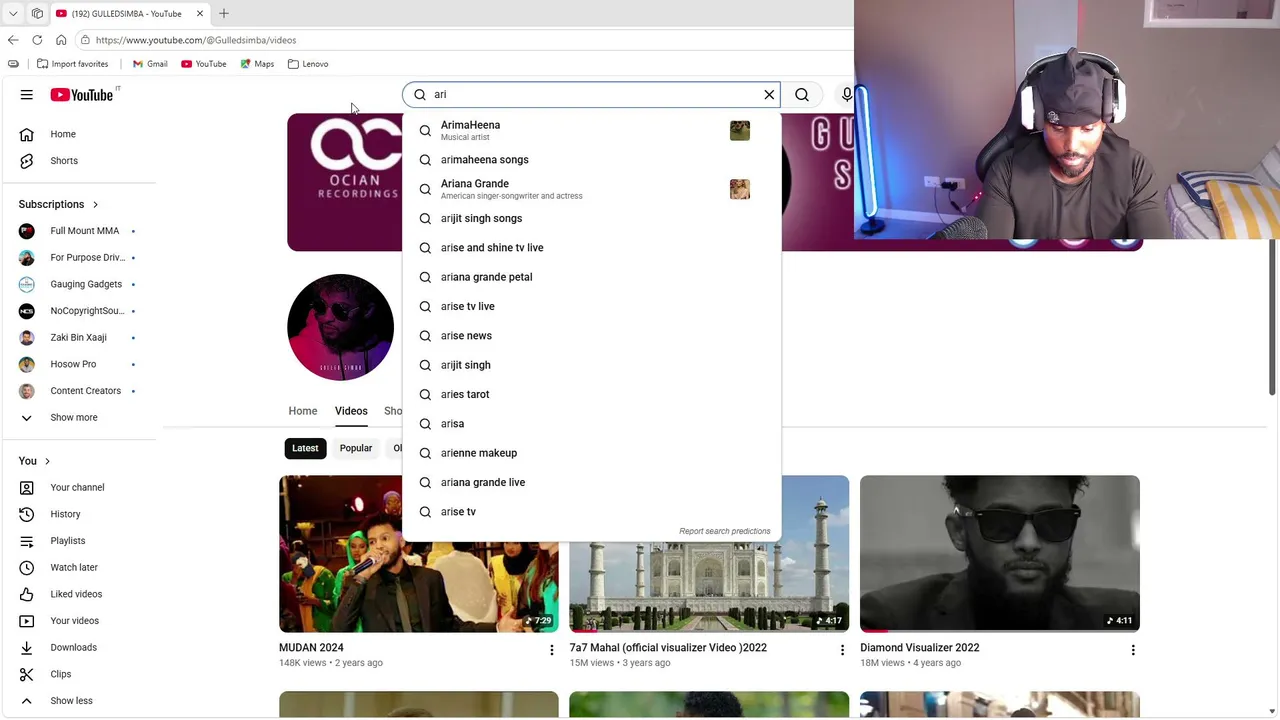Select 'arise and shine tv live' suggestion

[591, 248]
